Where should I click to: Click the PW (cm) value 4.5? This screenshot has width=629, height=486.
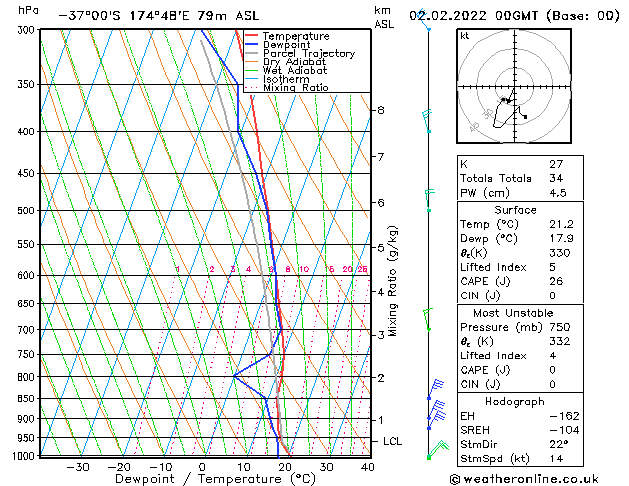pos(558,193)
